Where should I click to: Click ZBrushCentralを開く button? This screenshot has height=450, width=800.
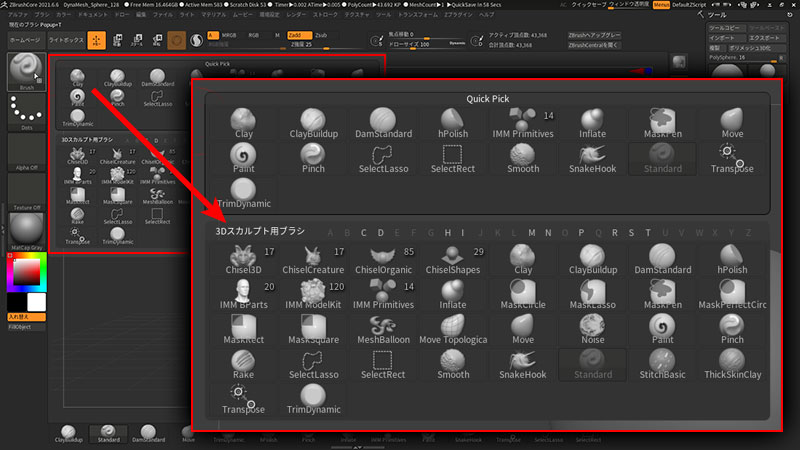pyautogui.click(x=594, y=45)
